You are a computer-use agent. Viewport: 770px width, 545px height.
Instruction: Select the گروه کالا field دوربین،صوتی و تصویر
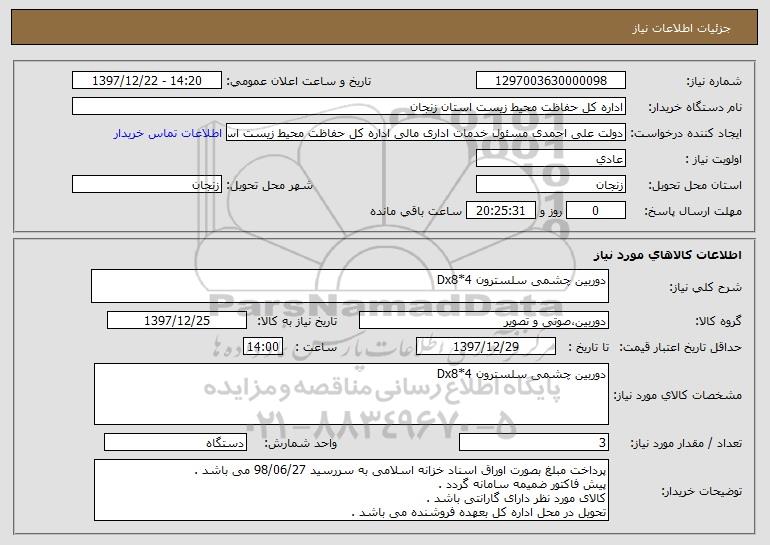click(484, 320)
